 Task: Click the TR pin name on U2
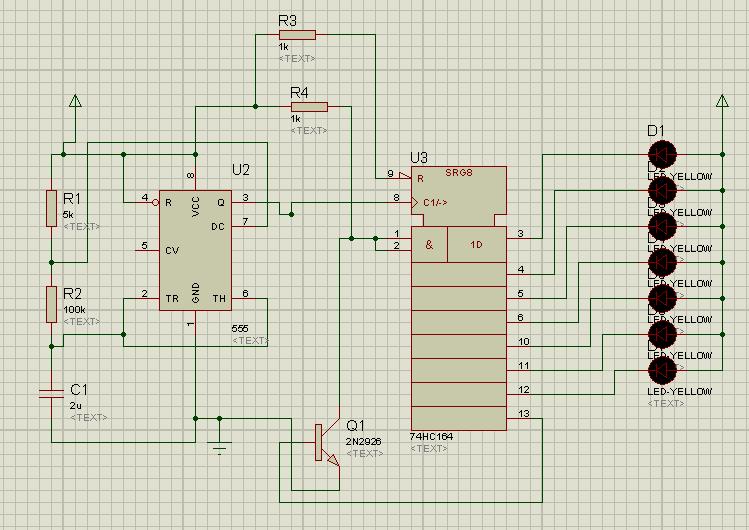(172, 298)
